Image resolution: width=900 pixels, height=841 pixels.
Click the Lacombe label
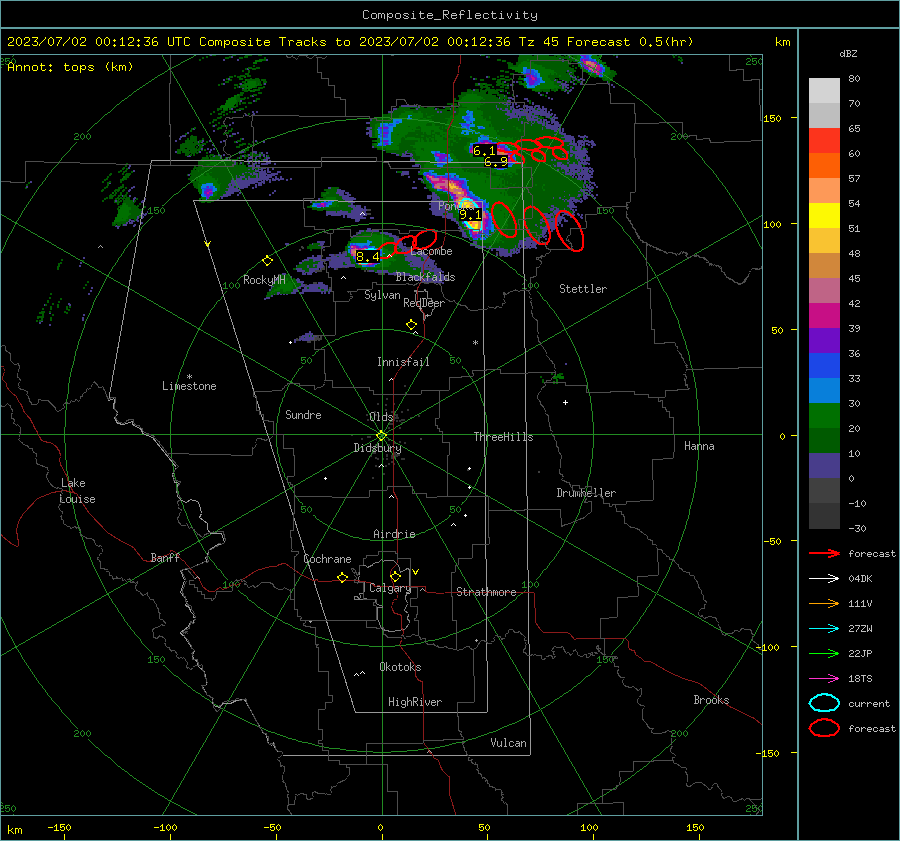[431, 251]
